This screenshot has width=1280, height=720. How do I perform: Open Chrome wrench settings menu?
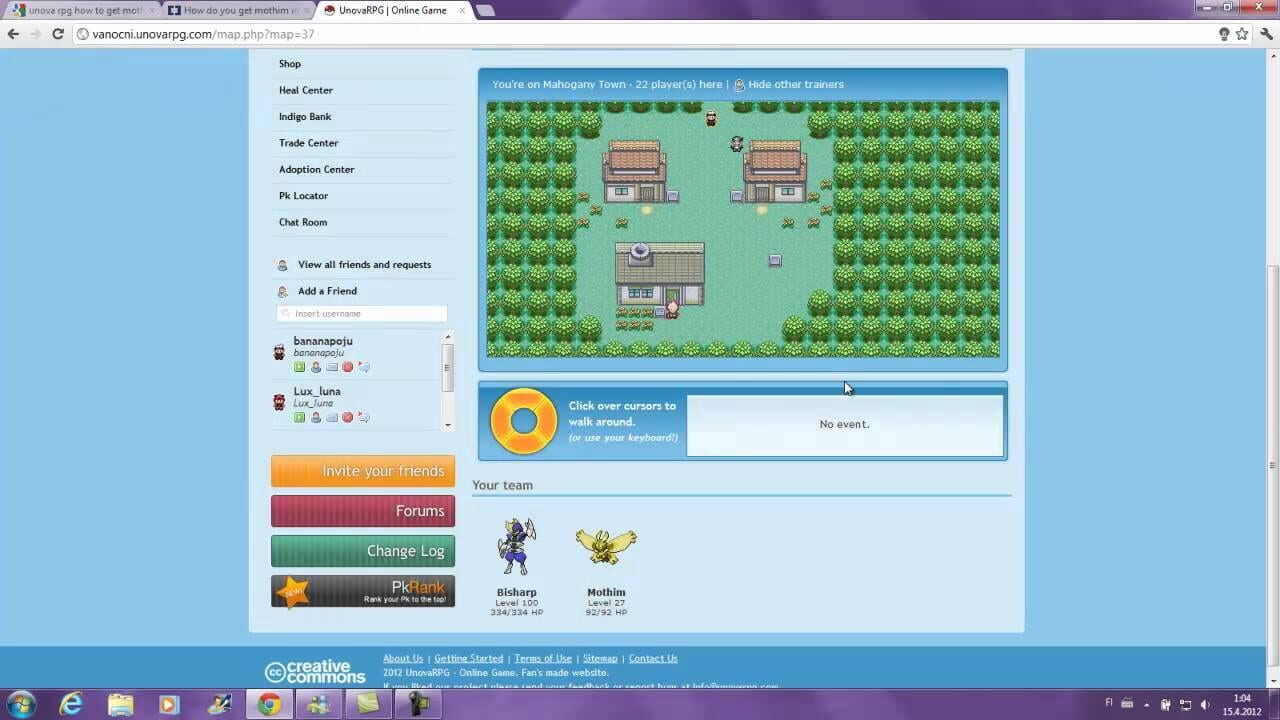pos(1266,34)
